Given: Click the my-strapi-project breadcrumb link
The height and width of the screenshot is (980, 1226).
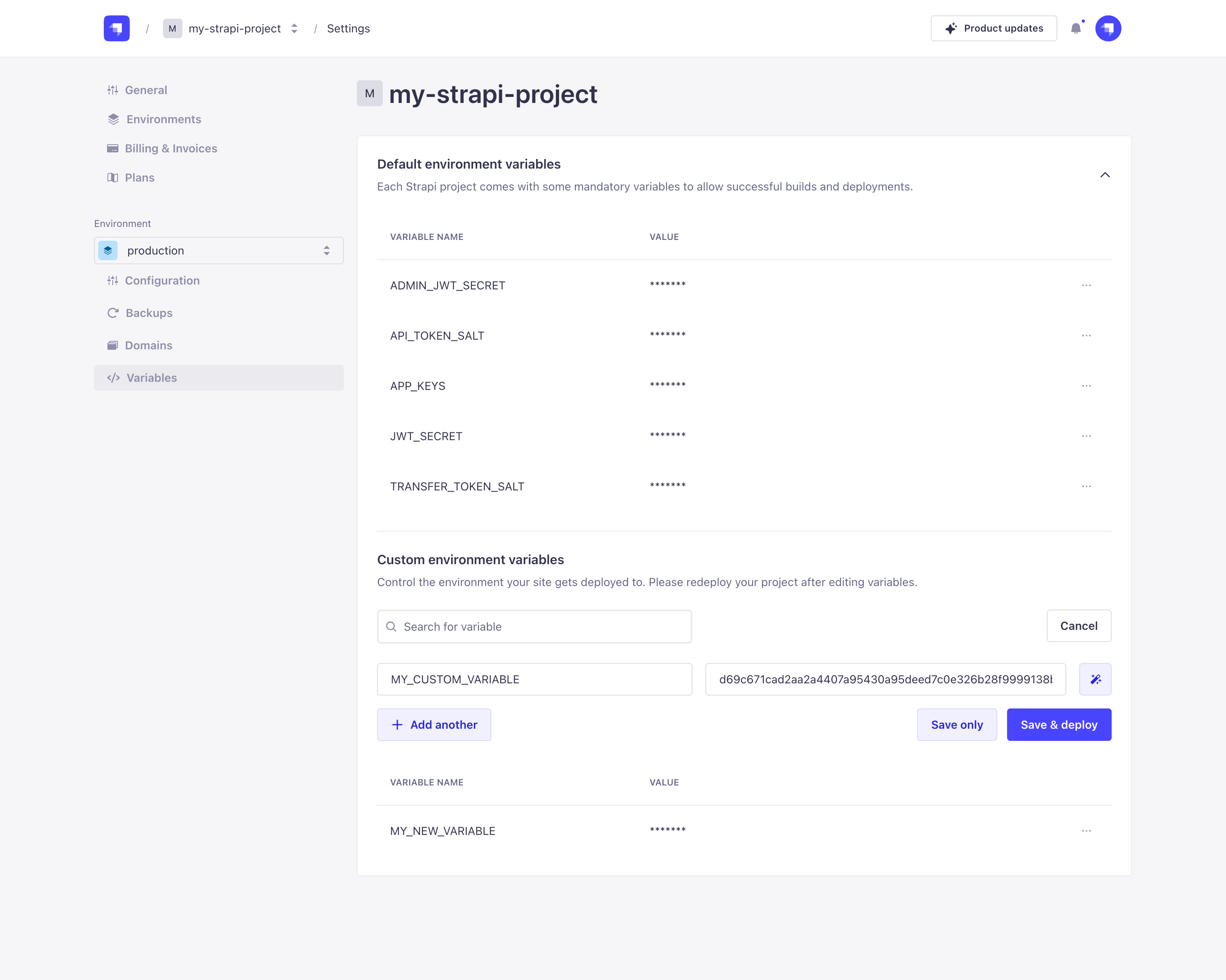Looking at the screenshot, I should click(235, 28).
